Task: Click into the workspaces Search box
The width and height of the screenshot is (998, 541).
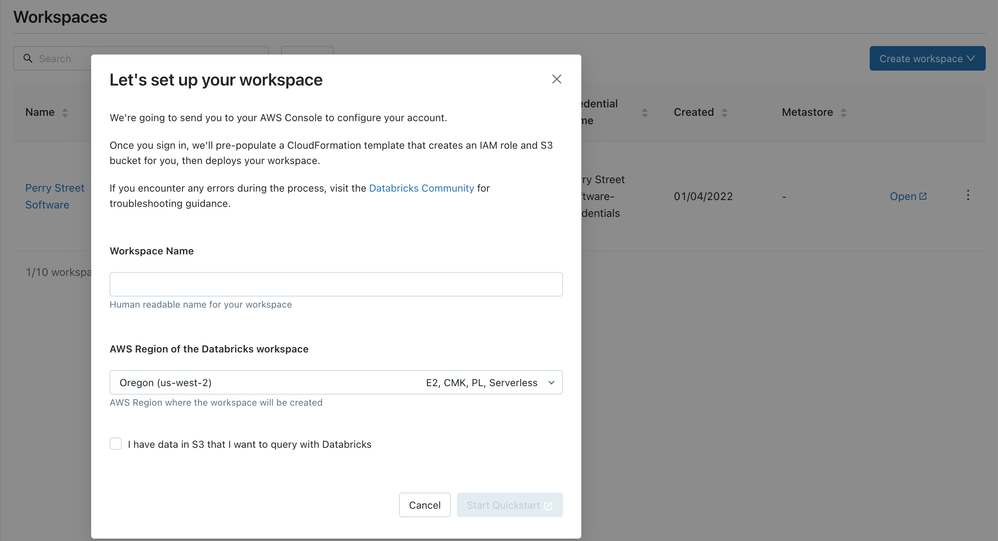Action: coord(150,59)
